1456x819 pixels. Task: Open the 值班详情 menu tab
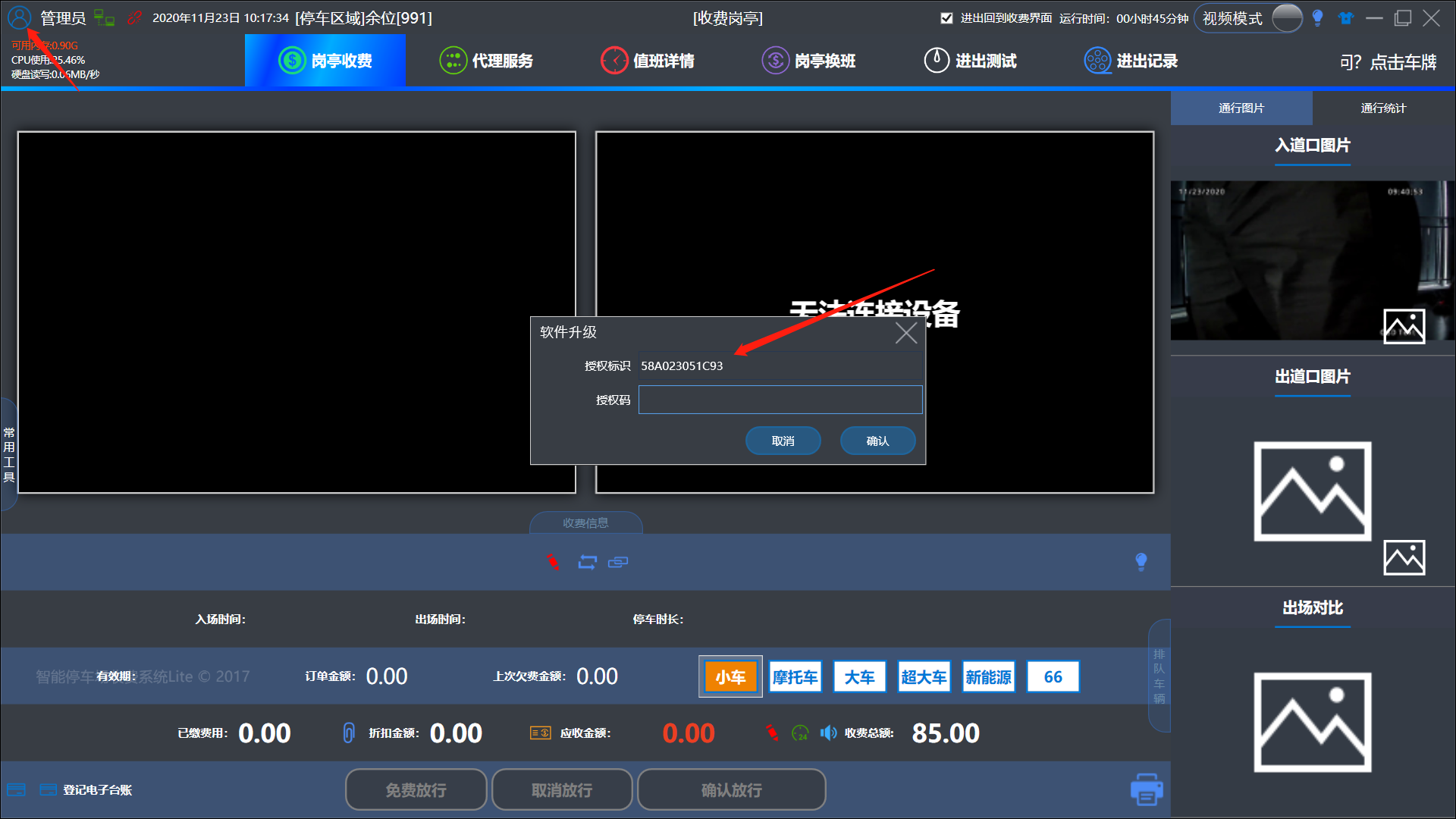tap(647, 61)
